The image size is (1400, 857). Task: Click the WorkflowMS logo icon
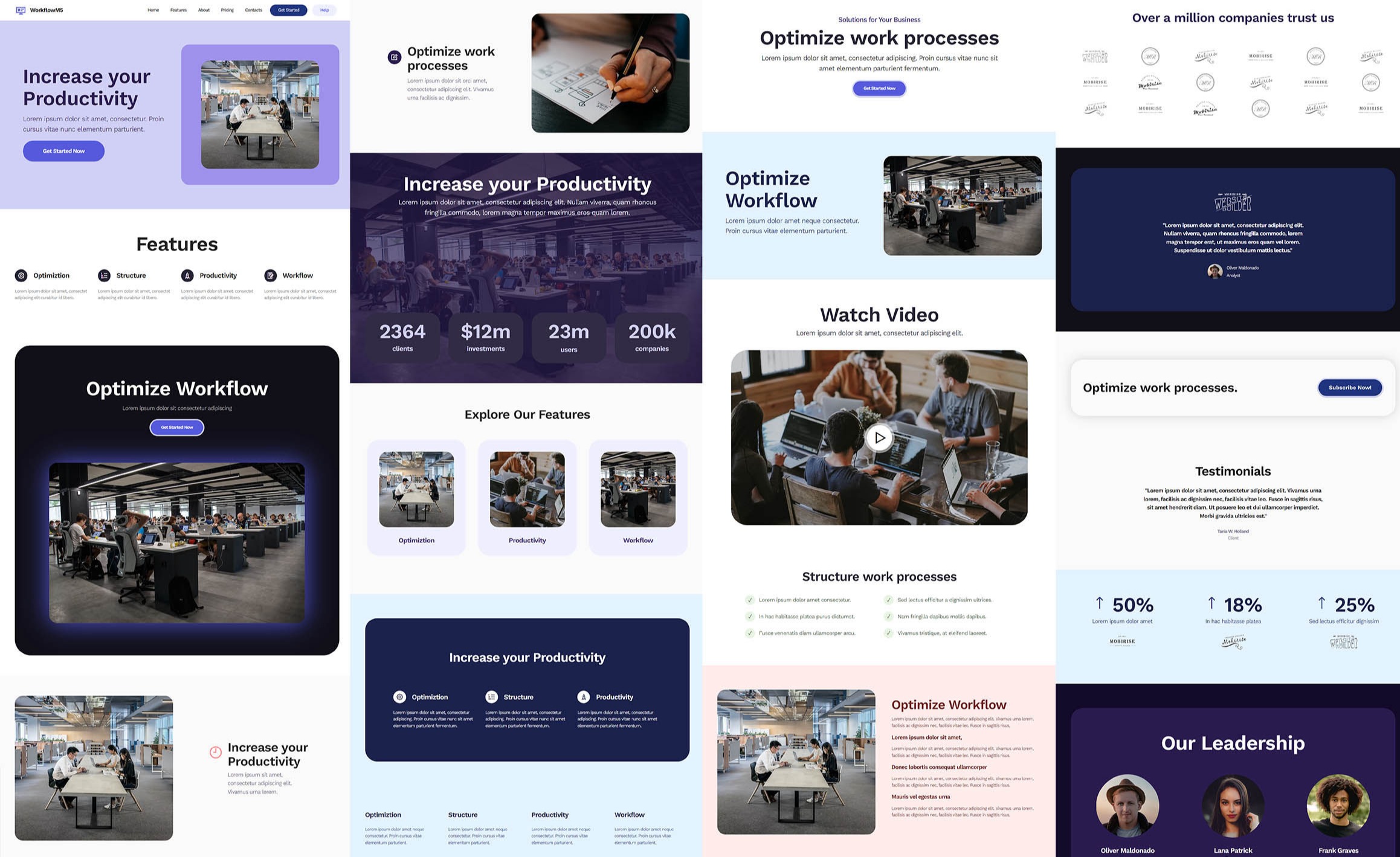(19, 10)
